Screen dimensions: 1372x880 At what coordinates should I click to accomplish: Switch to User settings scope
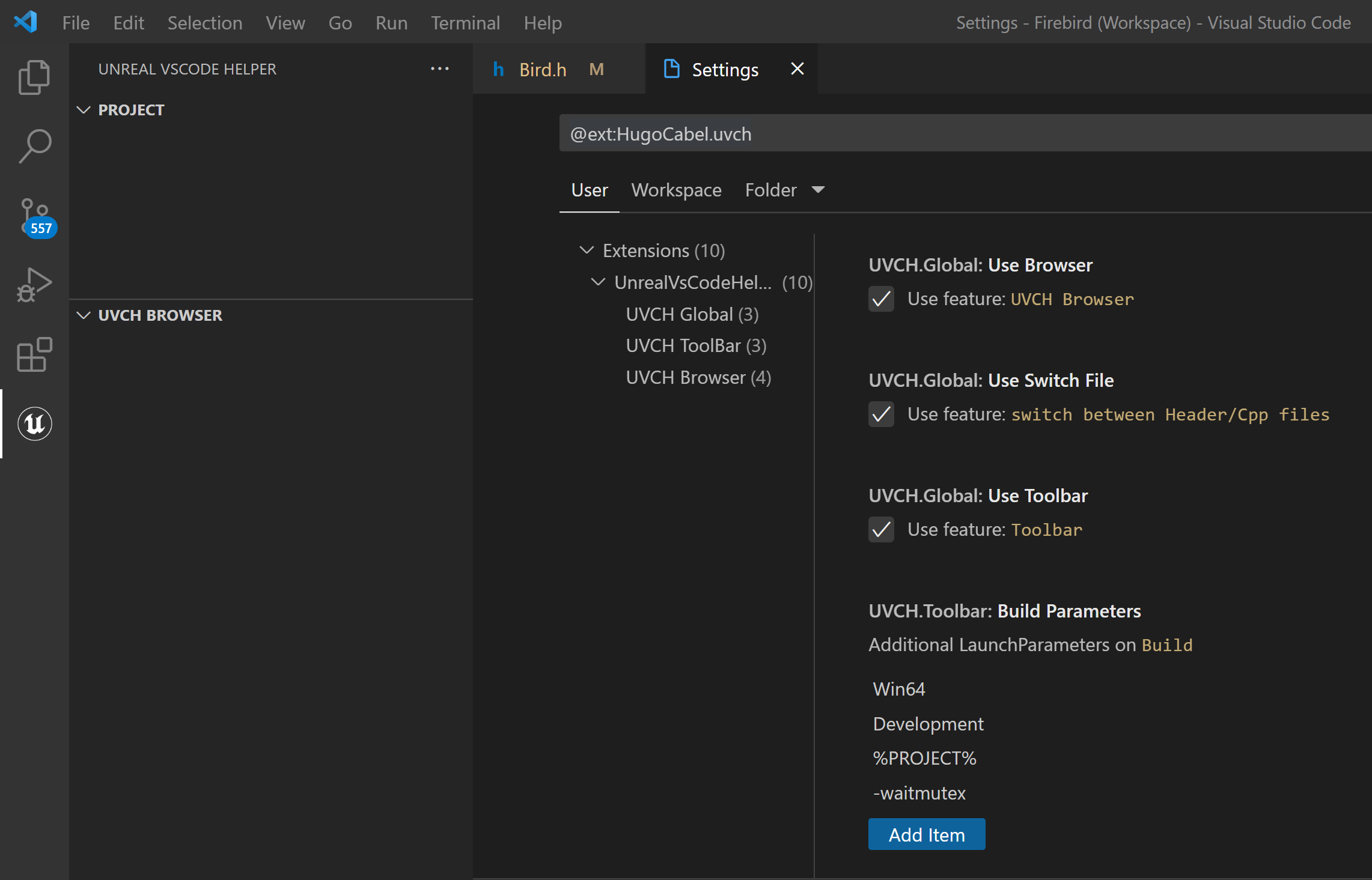[590, 190]
